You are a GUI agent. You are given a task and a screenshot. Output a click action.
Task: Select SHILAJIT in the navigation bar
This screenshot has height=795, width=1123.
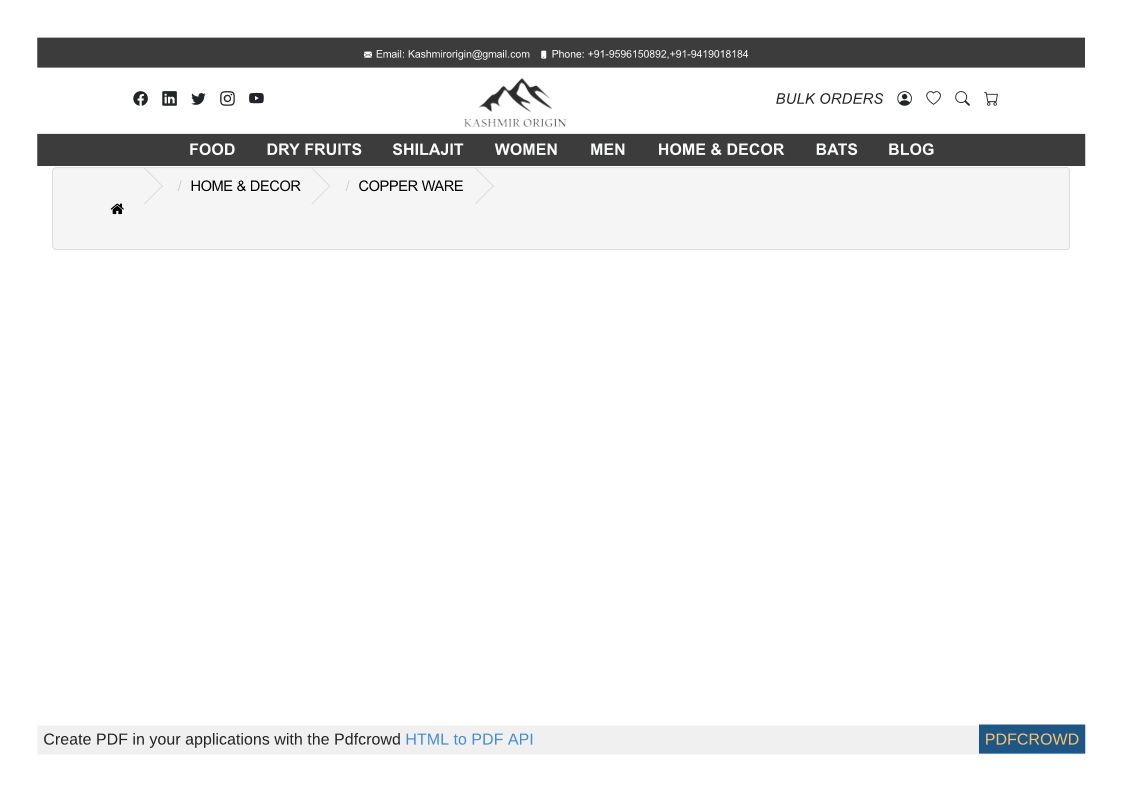coord(428,149)
